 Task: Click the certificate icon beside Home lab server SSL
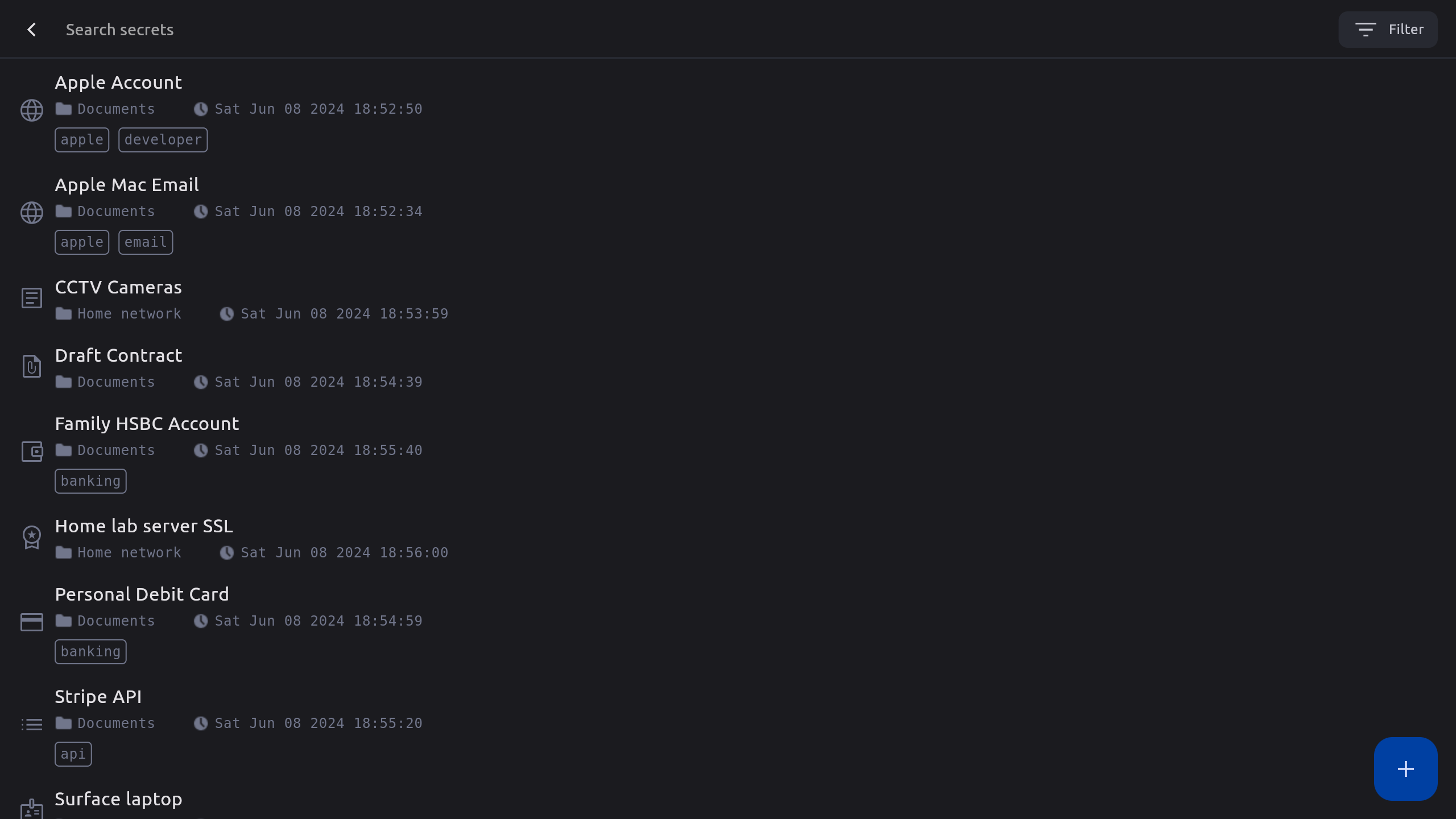pos(32,536)
